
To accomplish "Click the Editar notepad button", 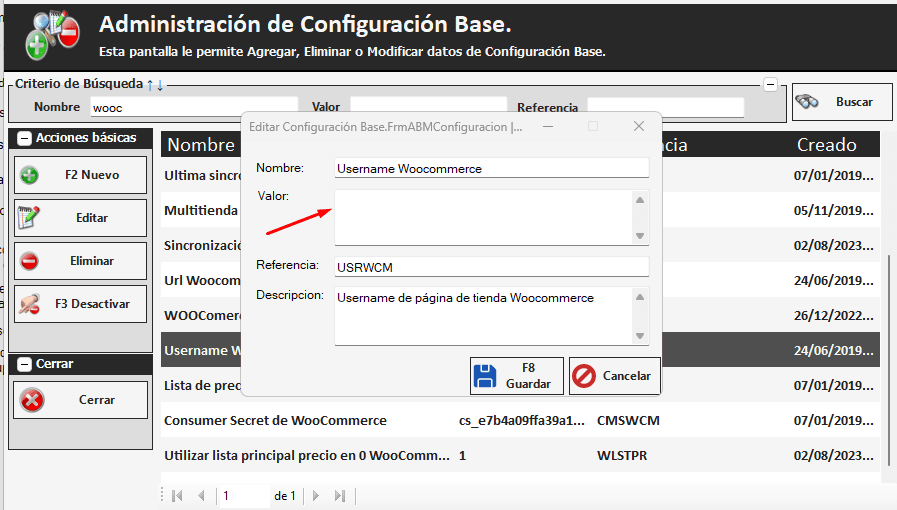I will click(x=80, y=218).
